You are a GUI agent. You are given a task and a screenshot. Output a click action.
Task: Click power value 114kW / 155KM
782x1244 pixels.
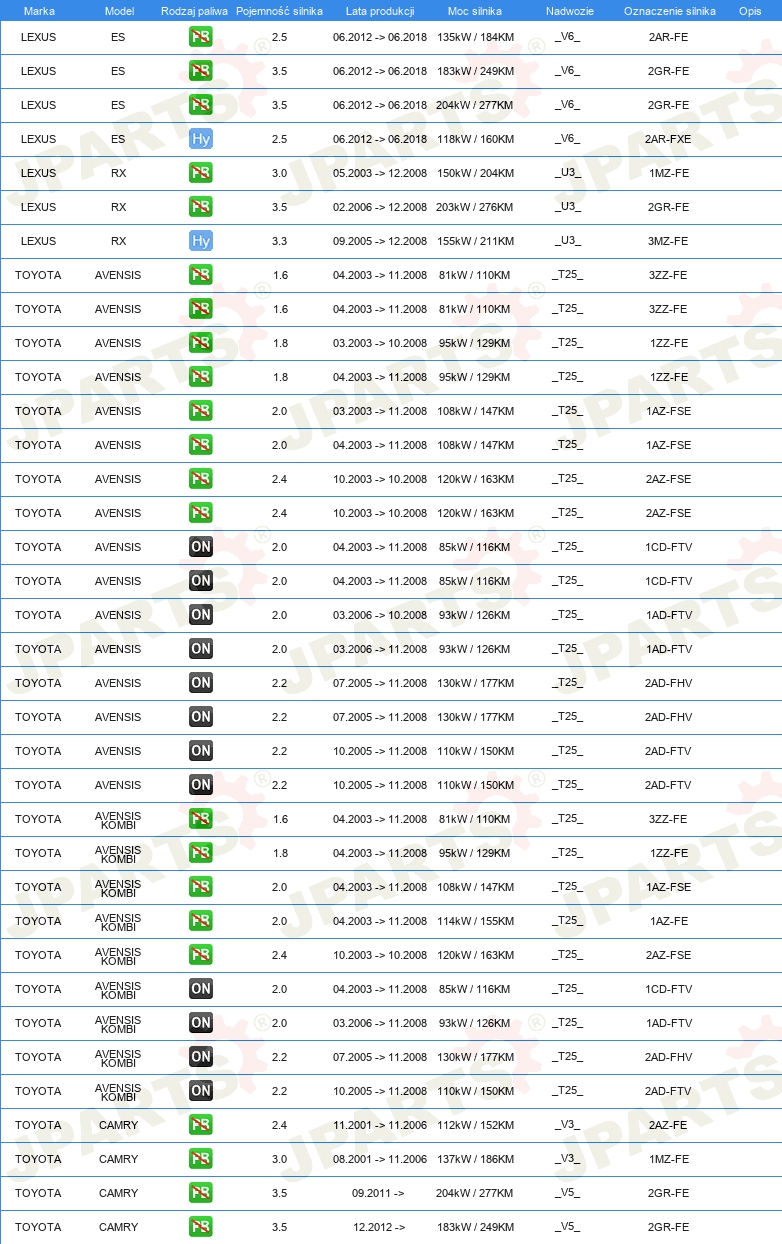pos(475,921)
